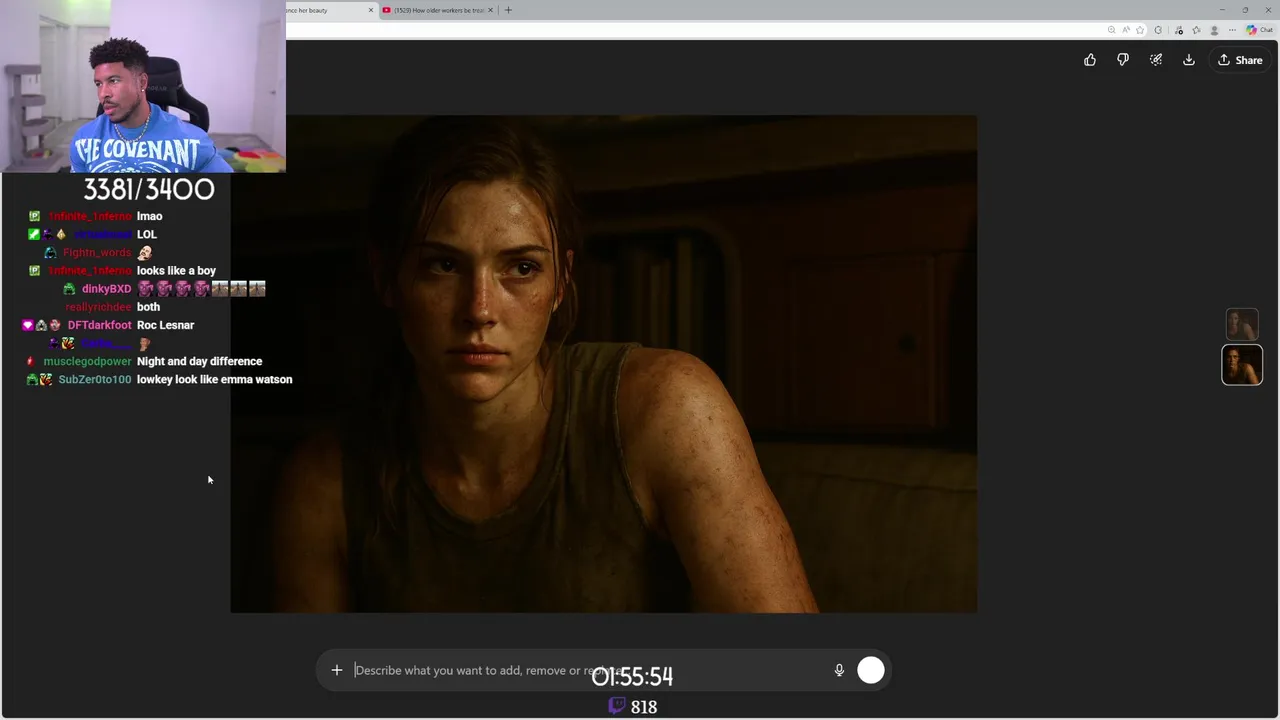Click the round white send button

[x=871, y=670]
